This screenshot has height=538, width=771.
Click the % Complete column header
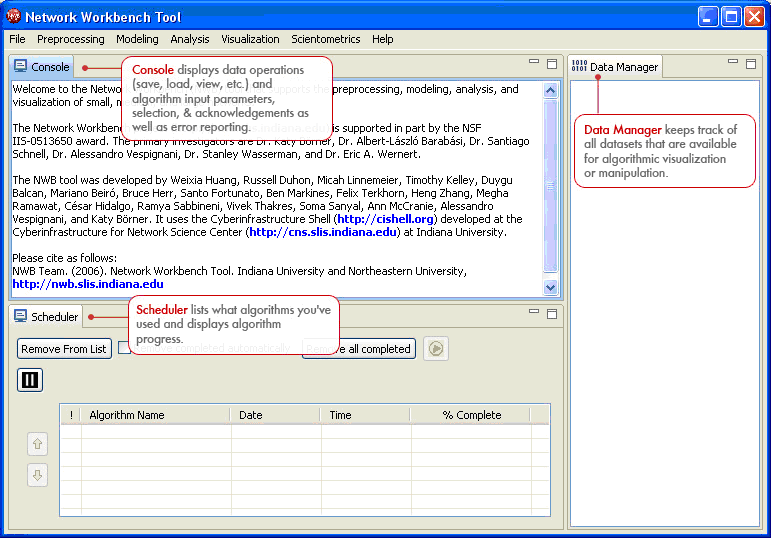point(471,415)
